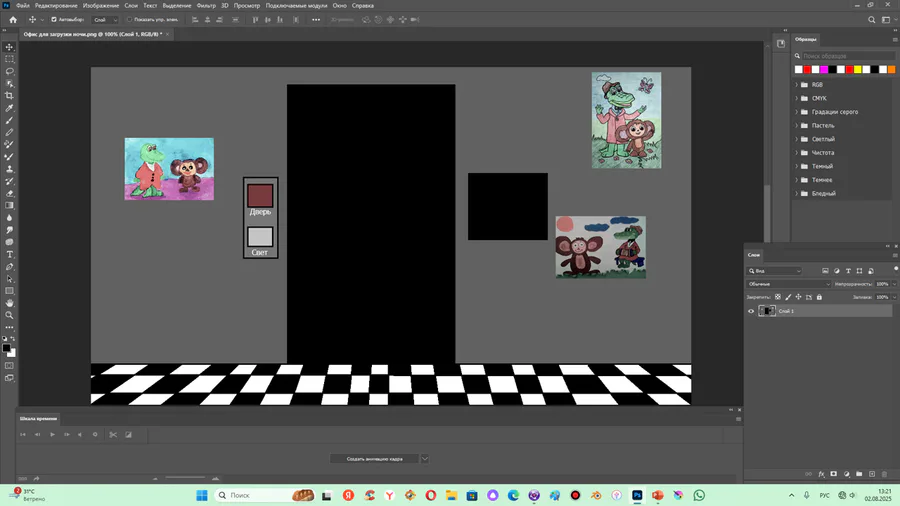Hide the Слой 1 layer using eye icon
The height and width of the screenshot is (506, 900).
[751, 311]
